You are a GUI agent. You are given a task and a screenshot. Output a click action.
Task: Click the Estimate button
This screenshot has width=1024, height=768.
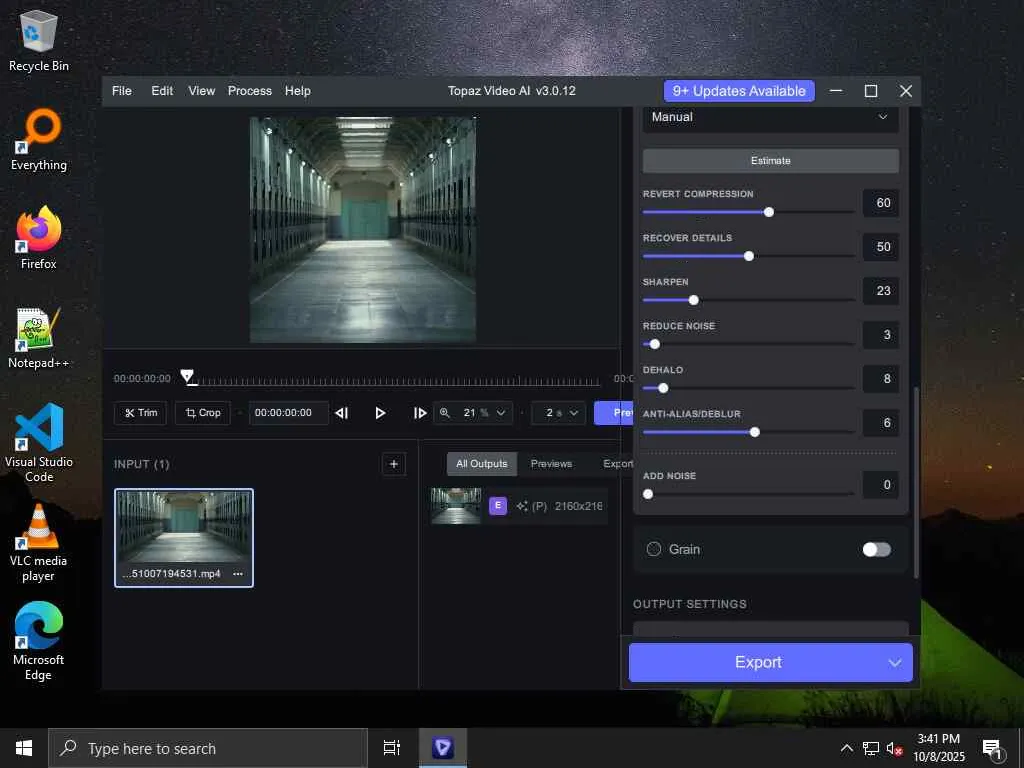[x=770, y=161]
